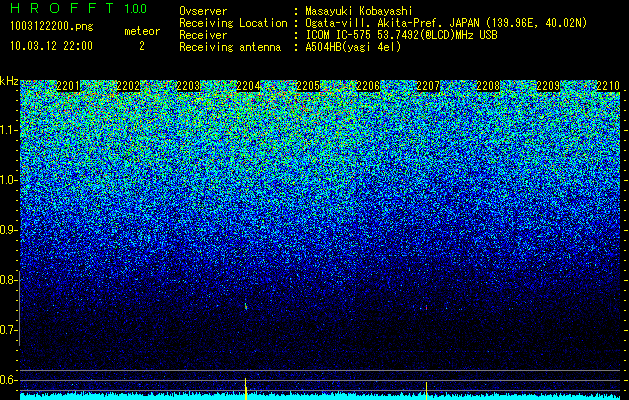This screenshot has height=400, width=629.
Task: Click the 2205 time marker
Action: coord(308,86)
